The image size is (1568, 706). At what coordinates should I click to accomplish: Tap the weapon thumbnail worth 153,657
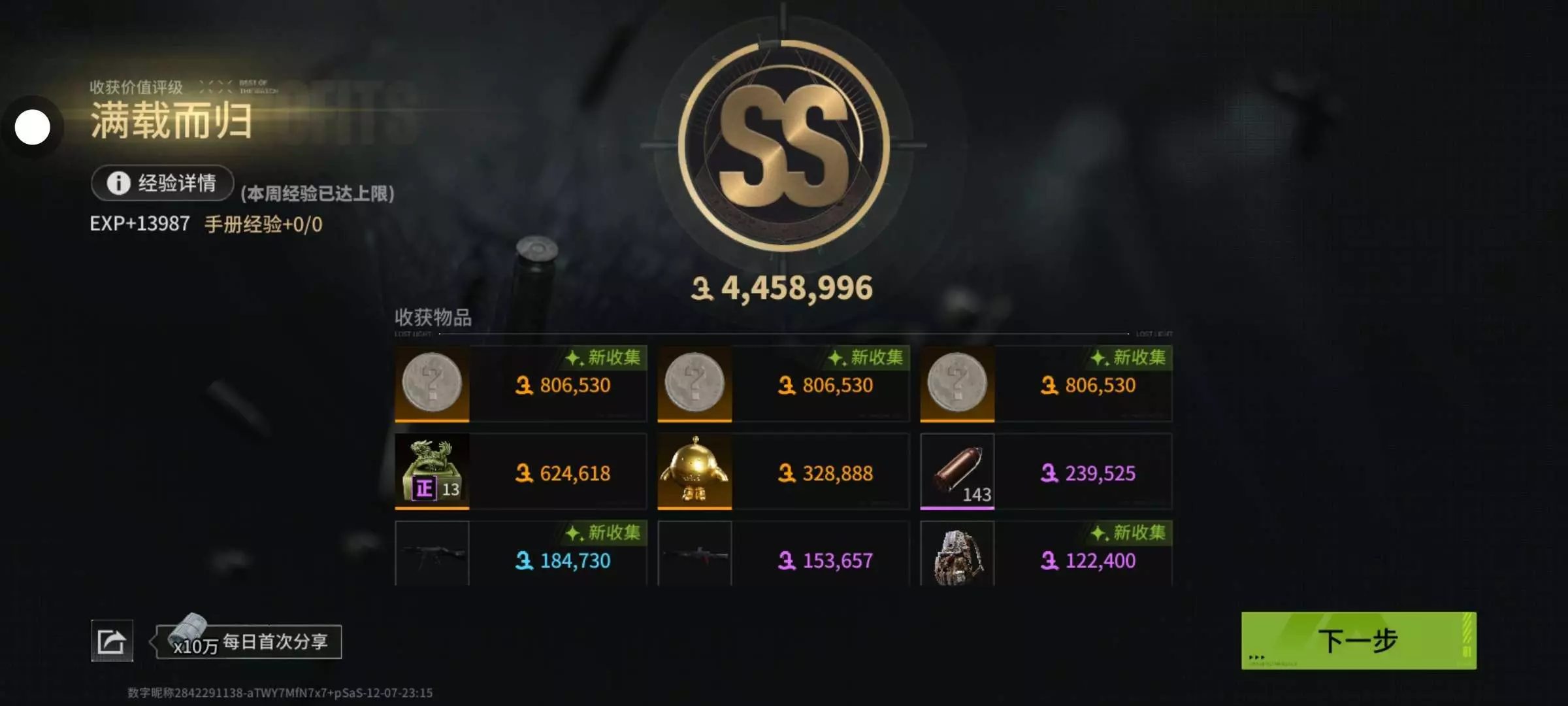tap(694, 554)
